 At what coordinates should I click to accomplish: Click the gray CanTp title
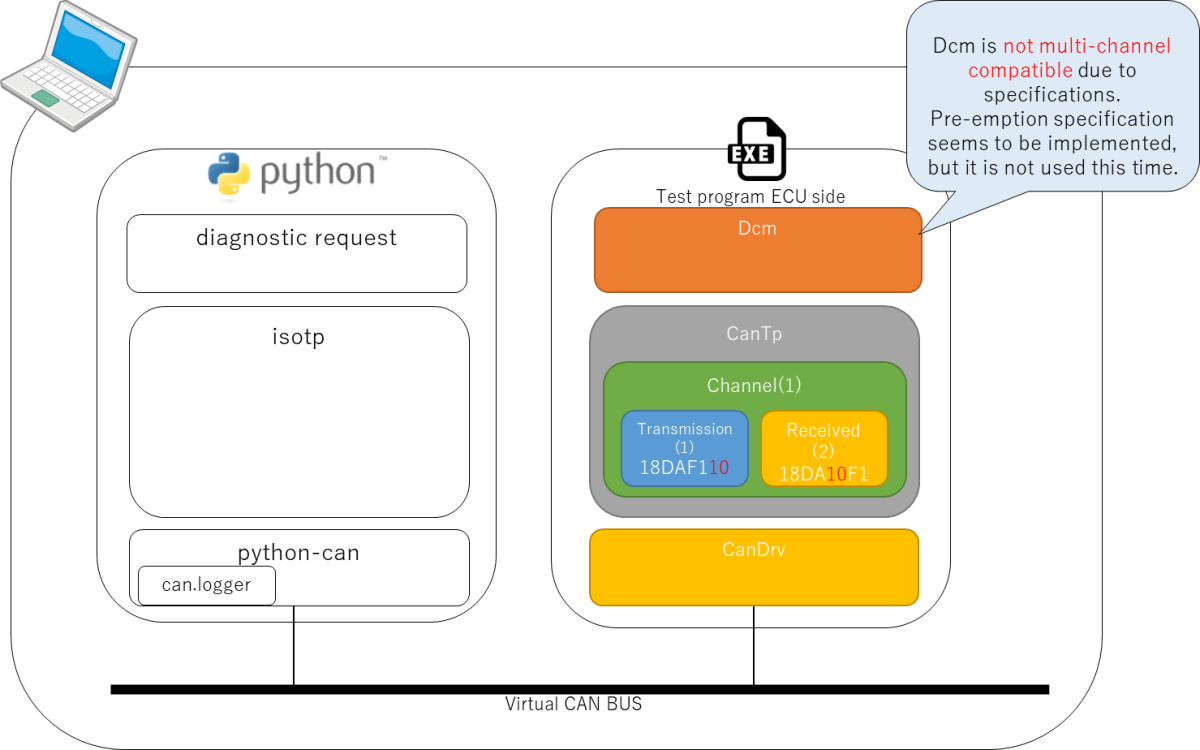pyautogui.click(x=754, y=333)
